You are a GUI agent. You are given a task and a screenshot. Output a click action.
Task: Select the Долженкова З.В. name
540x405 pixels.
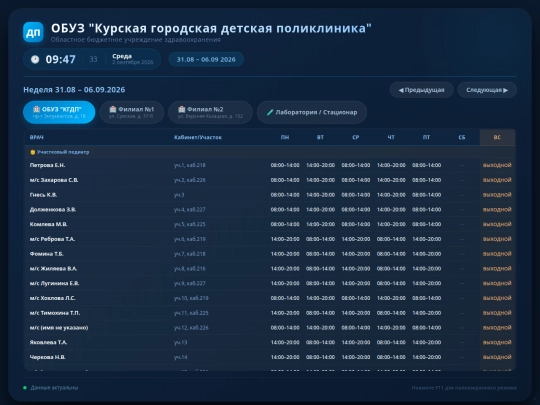[x=53, y=210]
